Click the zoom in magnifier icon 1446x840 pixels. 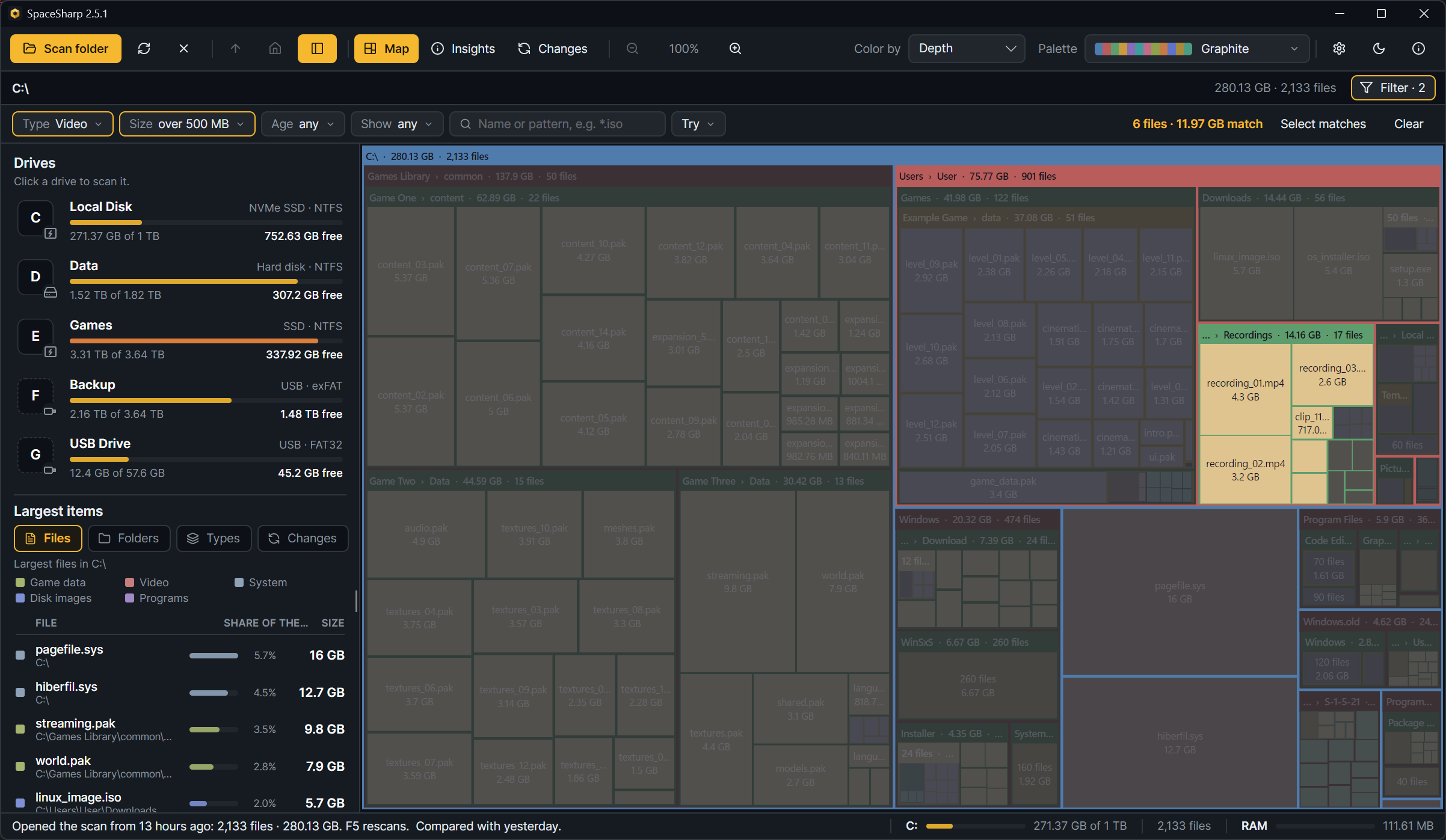coord(735,49)
